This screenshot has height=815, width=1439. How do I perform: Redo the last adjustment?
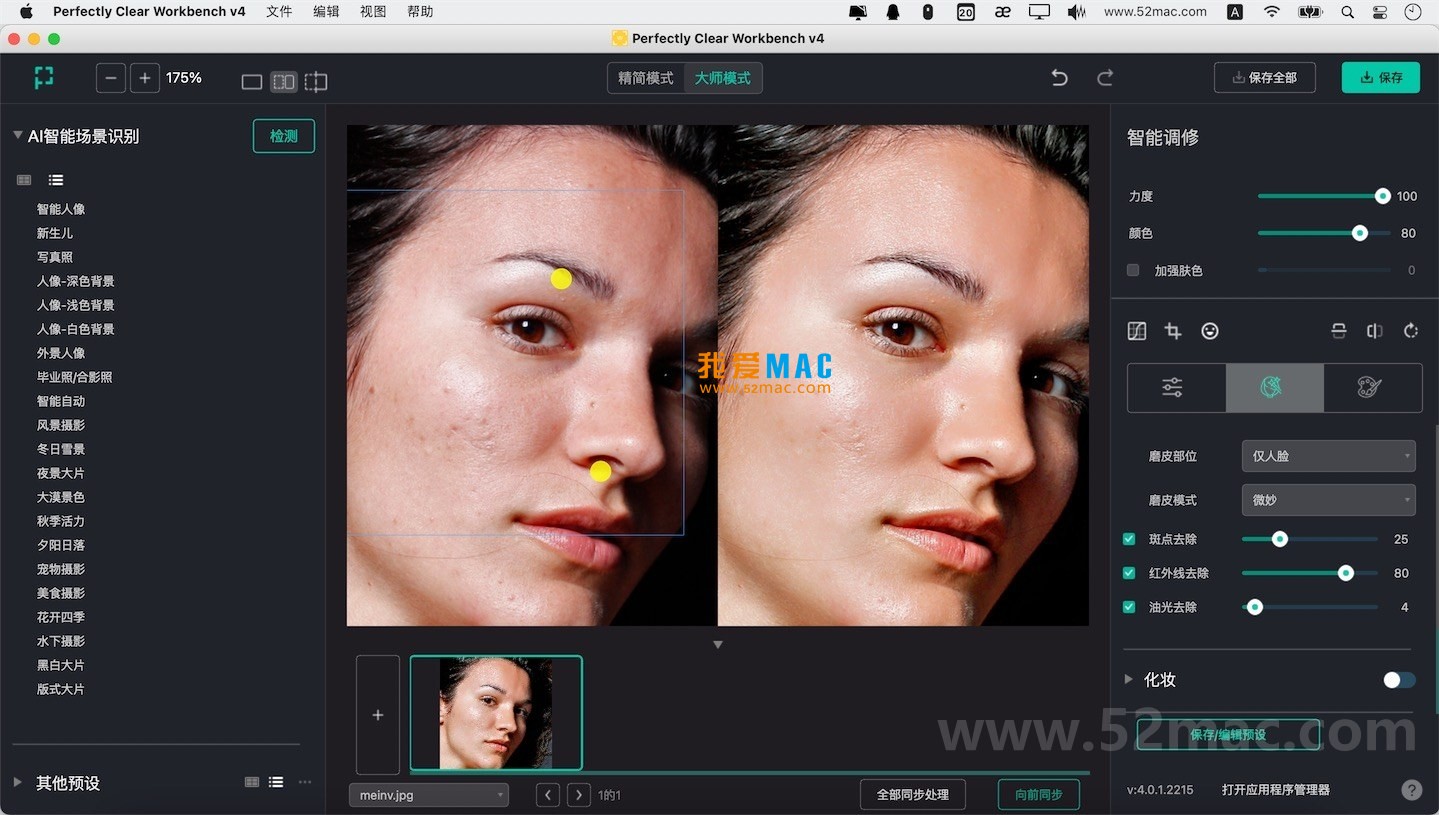pyautogui.click(x=1105, y=78)
